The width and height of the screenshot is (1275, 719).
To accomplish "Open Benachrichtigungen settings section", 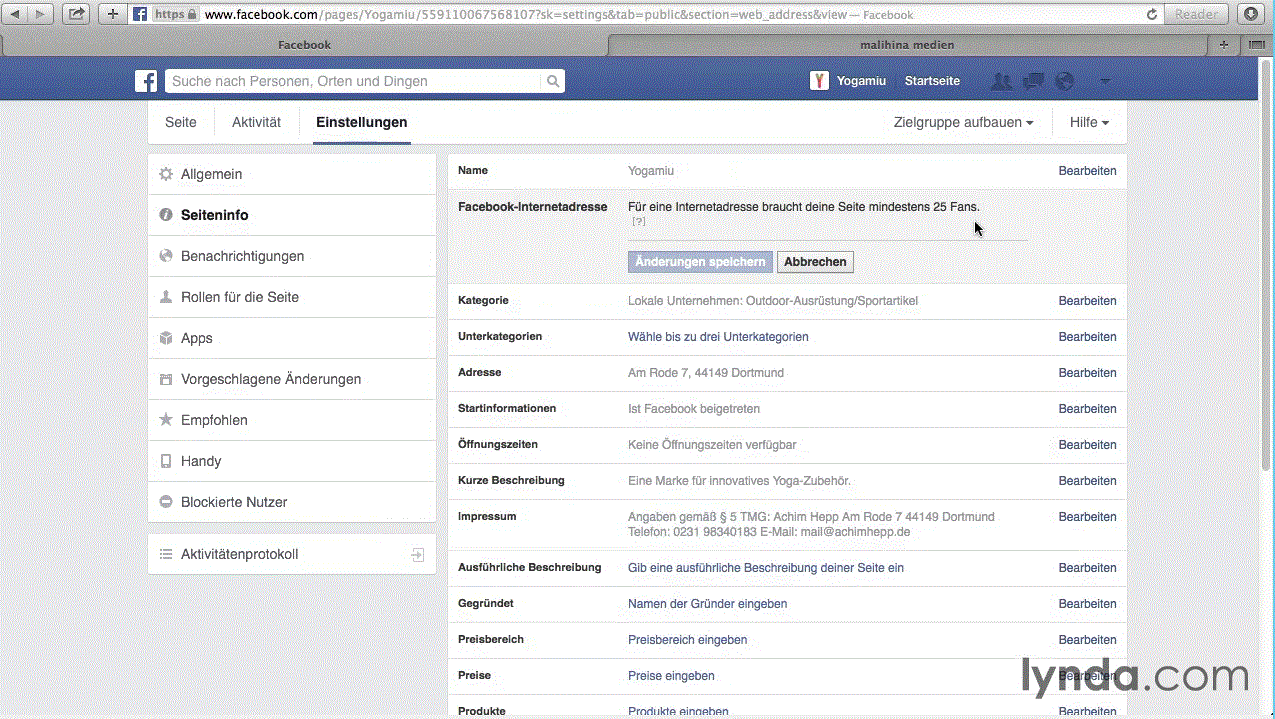I will 292,256.
